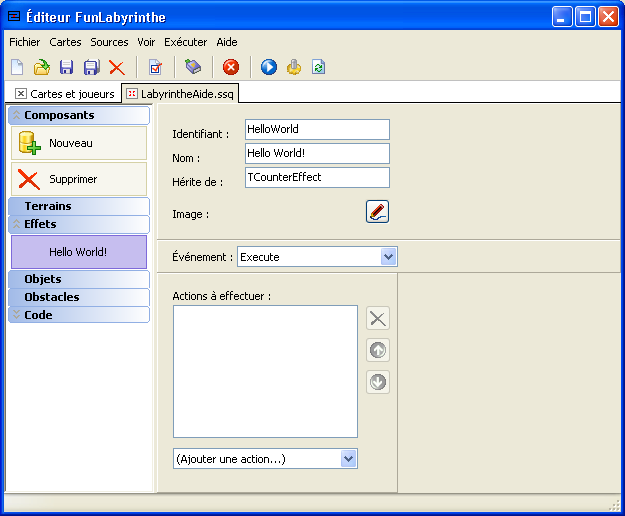Click the delete action X button beside the list

point(378,318)
